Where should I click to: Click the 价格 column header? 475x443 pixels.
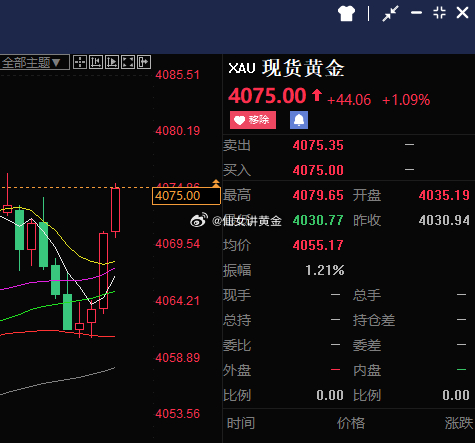(351, 423)
